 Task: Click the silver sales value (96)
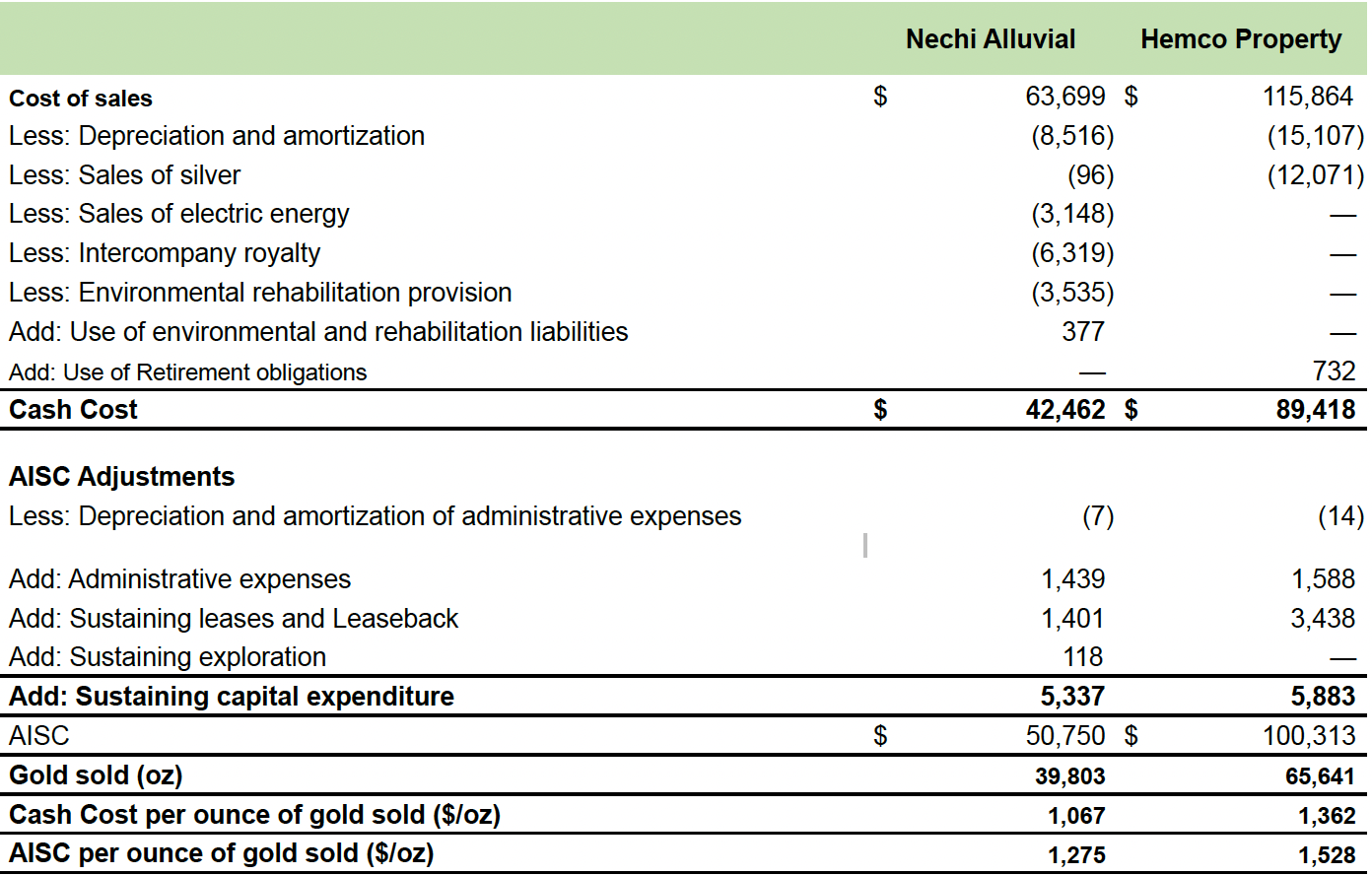point(1091,175)
